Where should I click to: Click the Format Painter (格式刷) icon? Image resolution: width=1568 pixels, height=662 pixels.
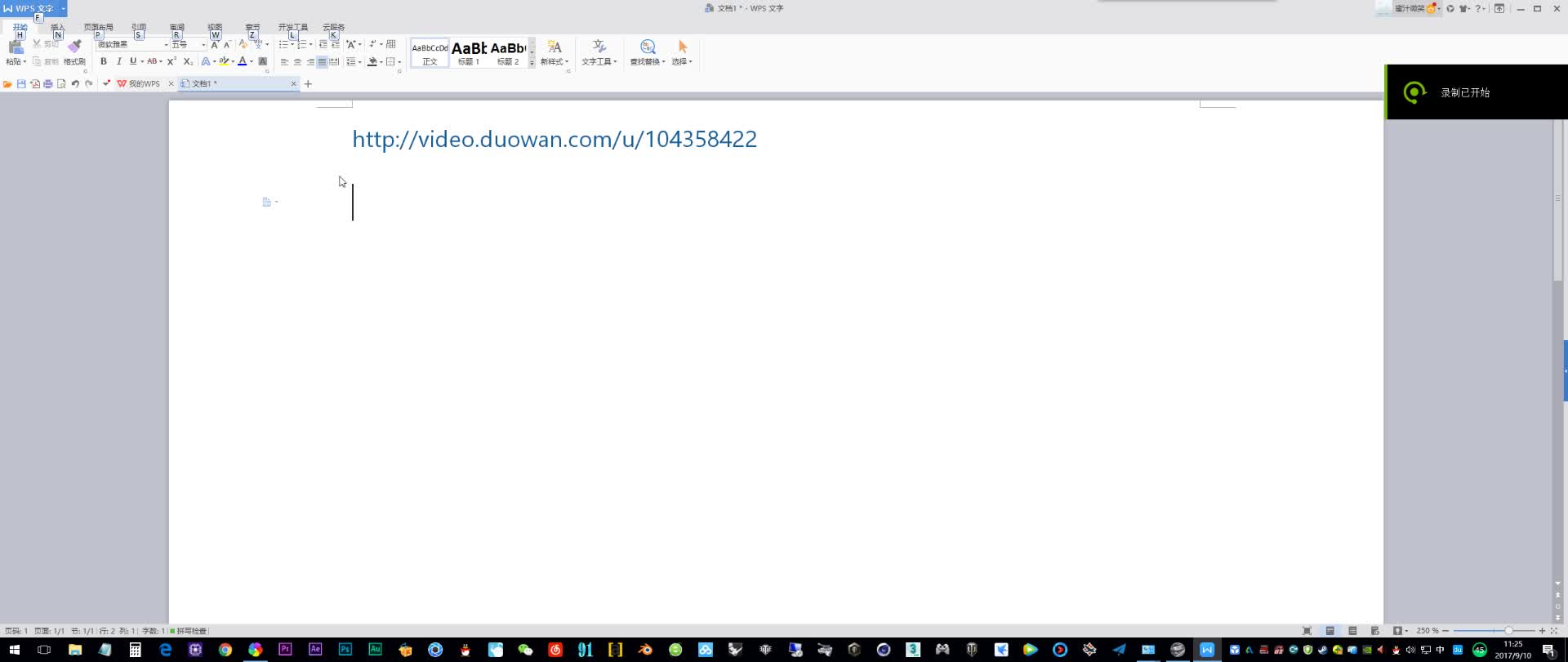tap(74, 47)
